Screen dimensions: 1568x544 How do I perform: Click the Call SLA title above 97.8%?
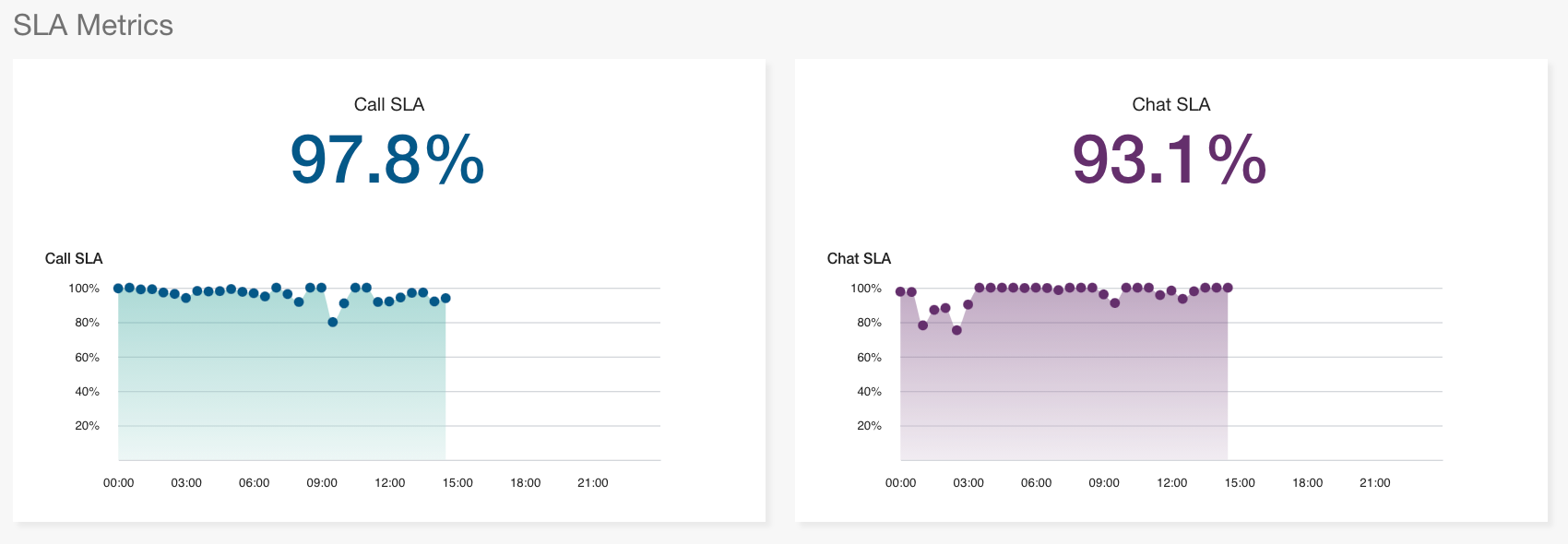(x=388, y=104)
